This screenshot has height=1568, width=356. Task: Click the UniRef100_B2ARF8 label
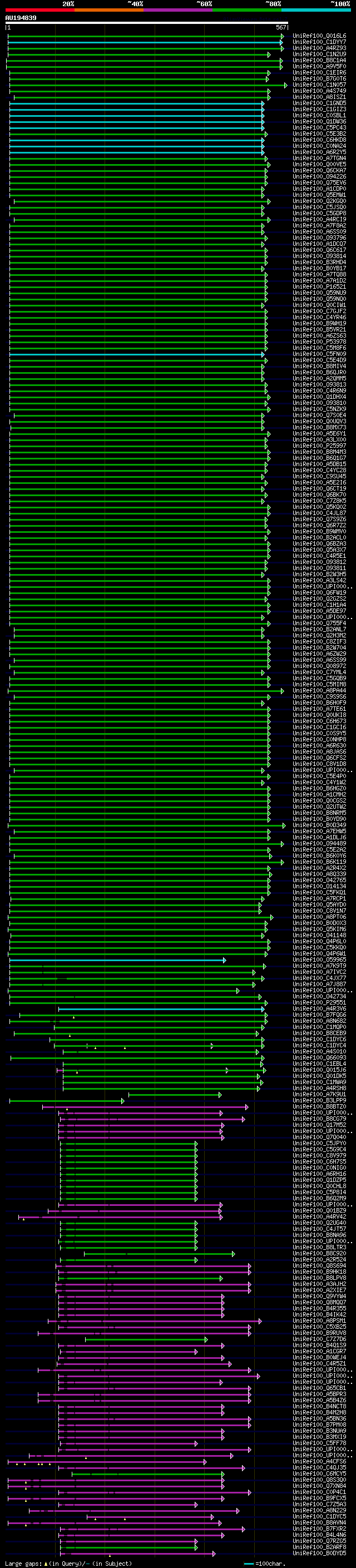click(319, 1547)
